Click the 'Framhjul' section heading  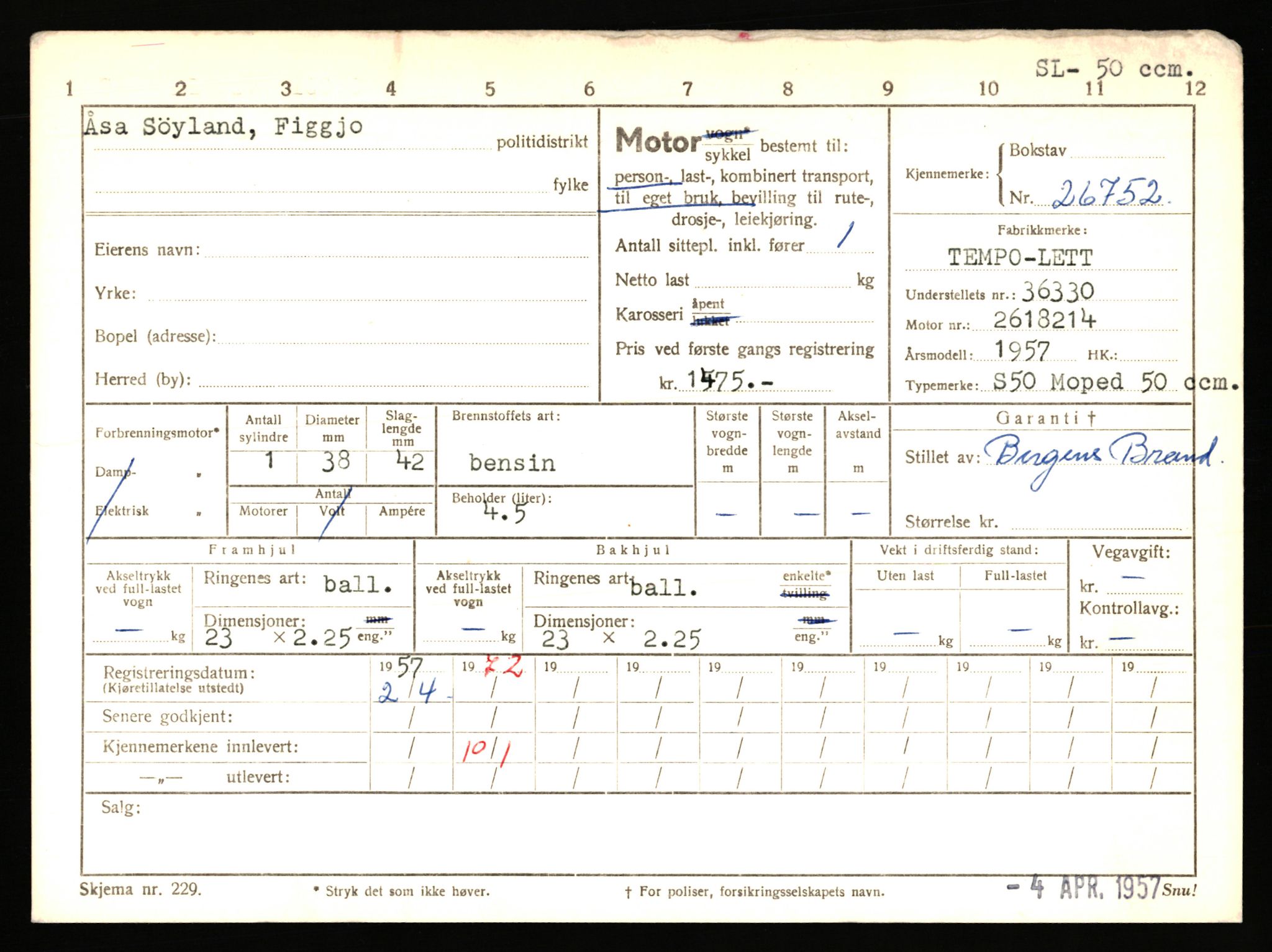(x=252, y=550)
